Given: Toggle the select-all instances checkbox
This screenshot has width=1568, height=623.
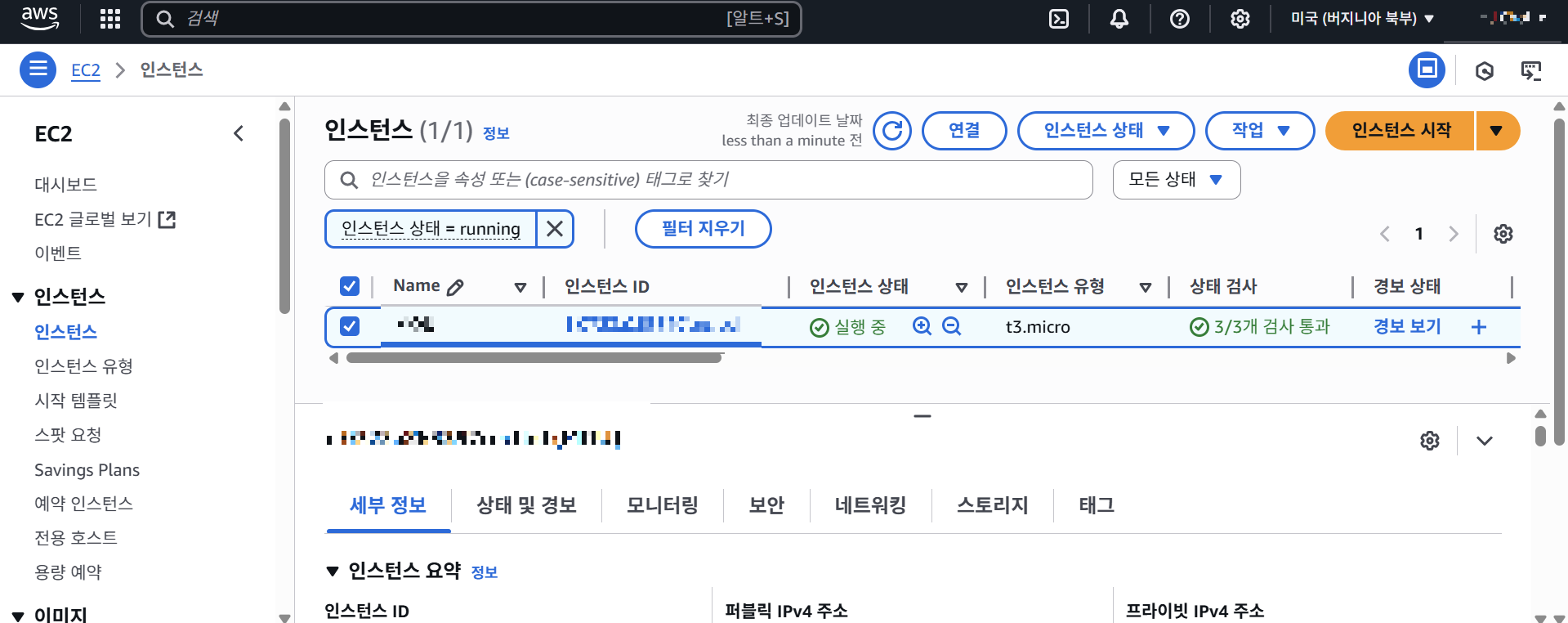Looking at the screenshot, I should coord(350,286).
